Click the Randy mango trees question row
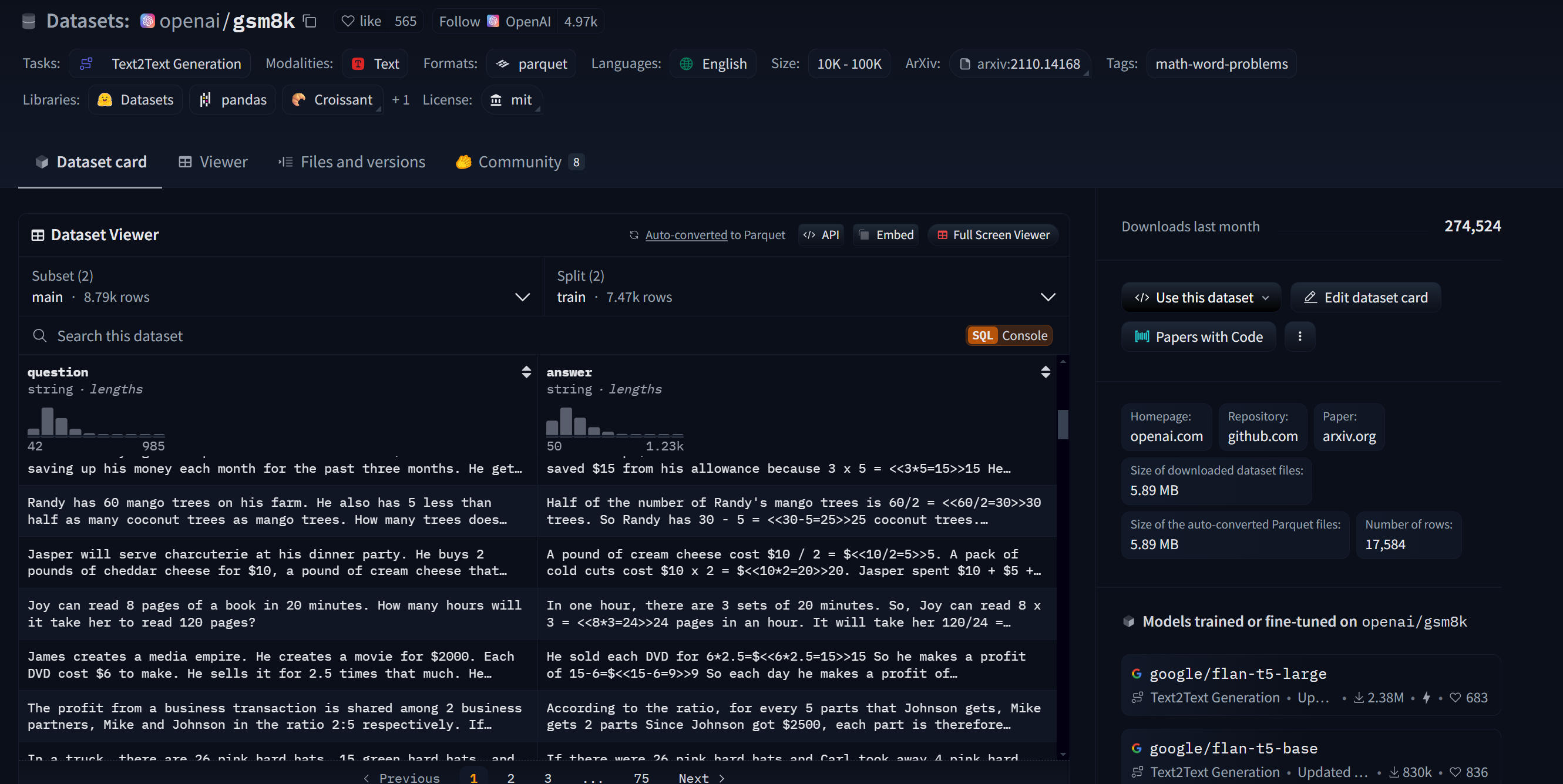Viewport: 1563px width, 784px height. click(x=278, y=511)
